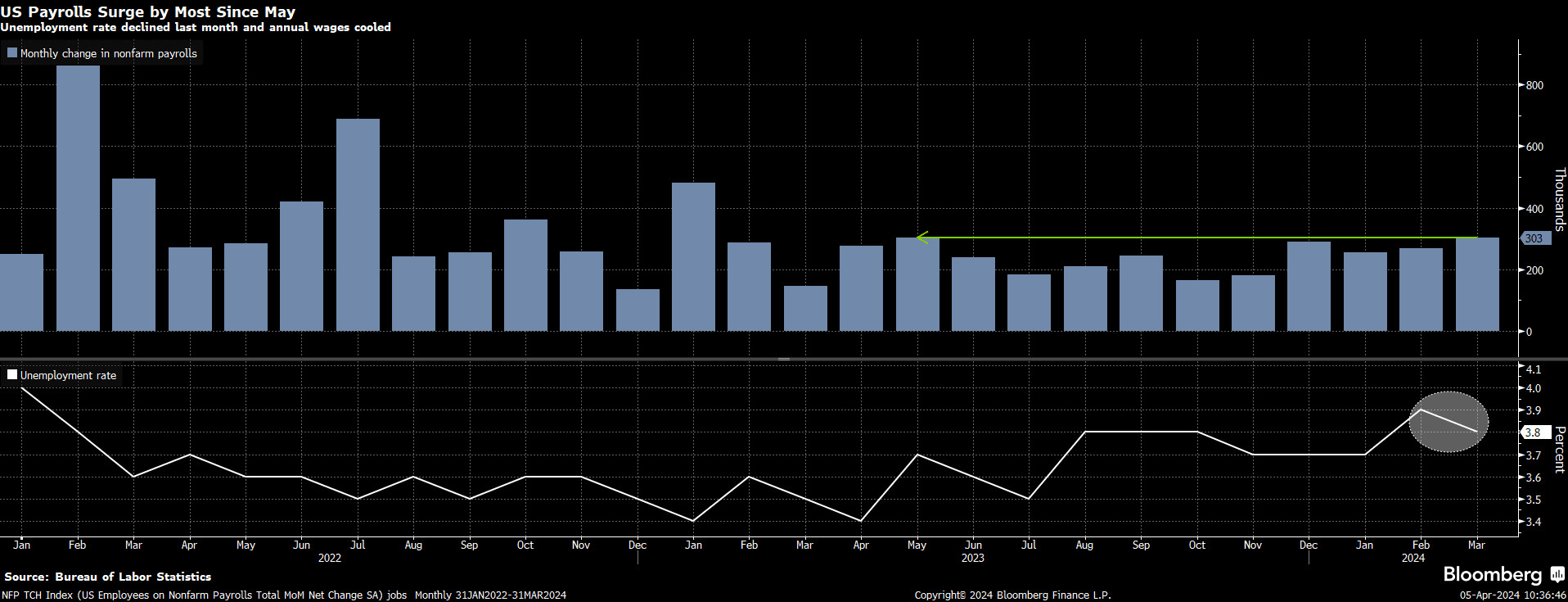Click the Bloomberg wordmark text
The height and width of the screenshot is (602, 1568).
1493,574
